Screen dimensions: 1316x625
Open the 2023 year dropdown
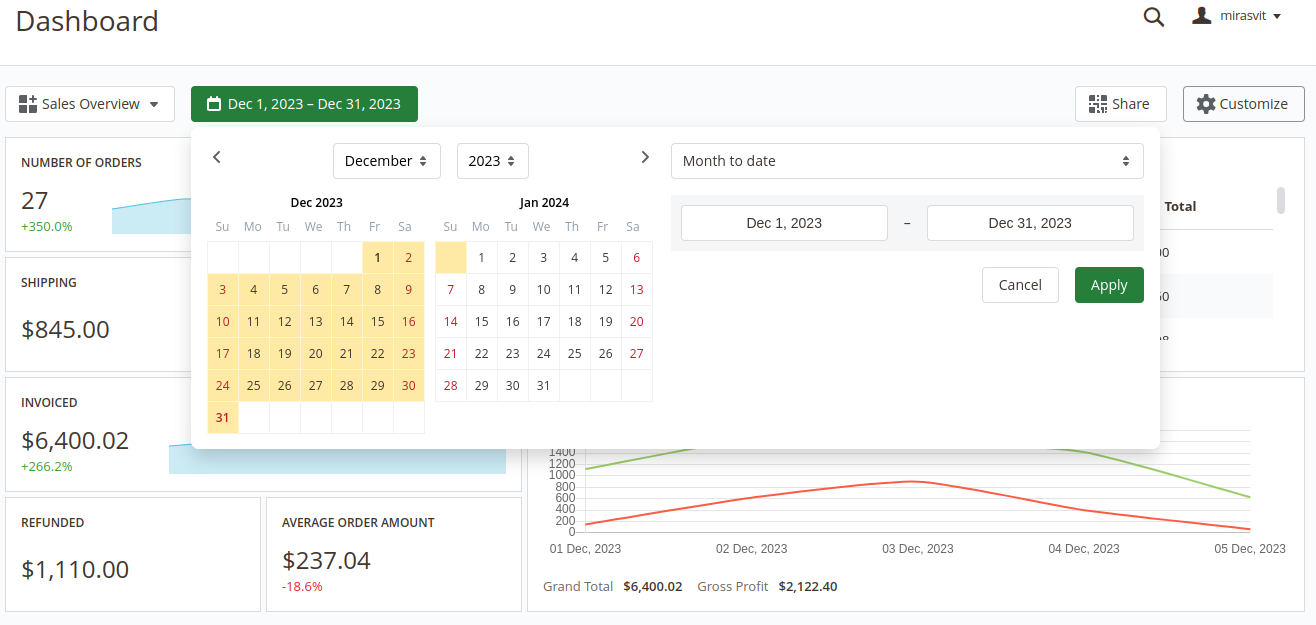pos(492,161)
